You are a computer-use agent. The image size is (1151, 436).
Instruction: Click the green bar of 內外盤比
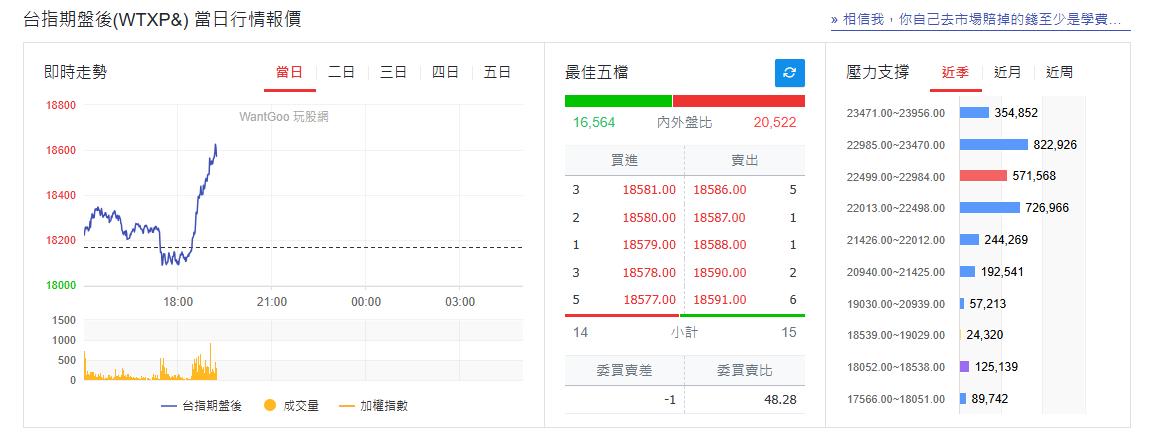pos(617,101)
